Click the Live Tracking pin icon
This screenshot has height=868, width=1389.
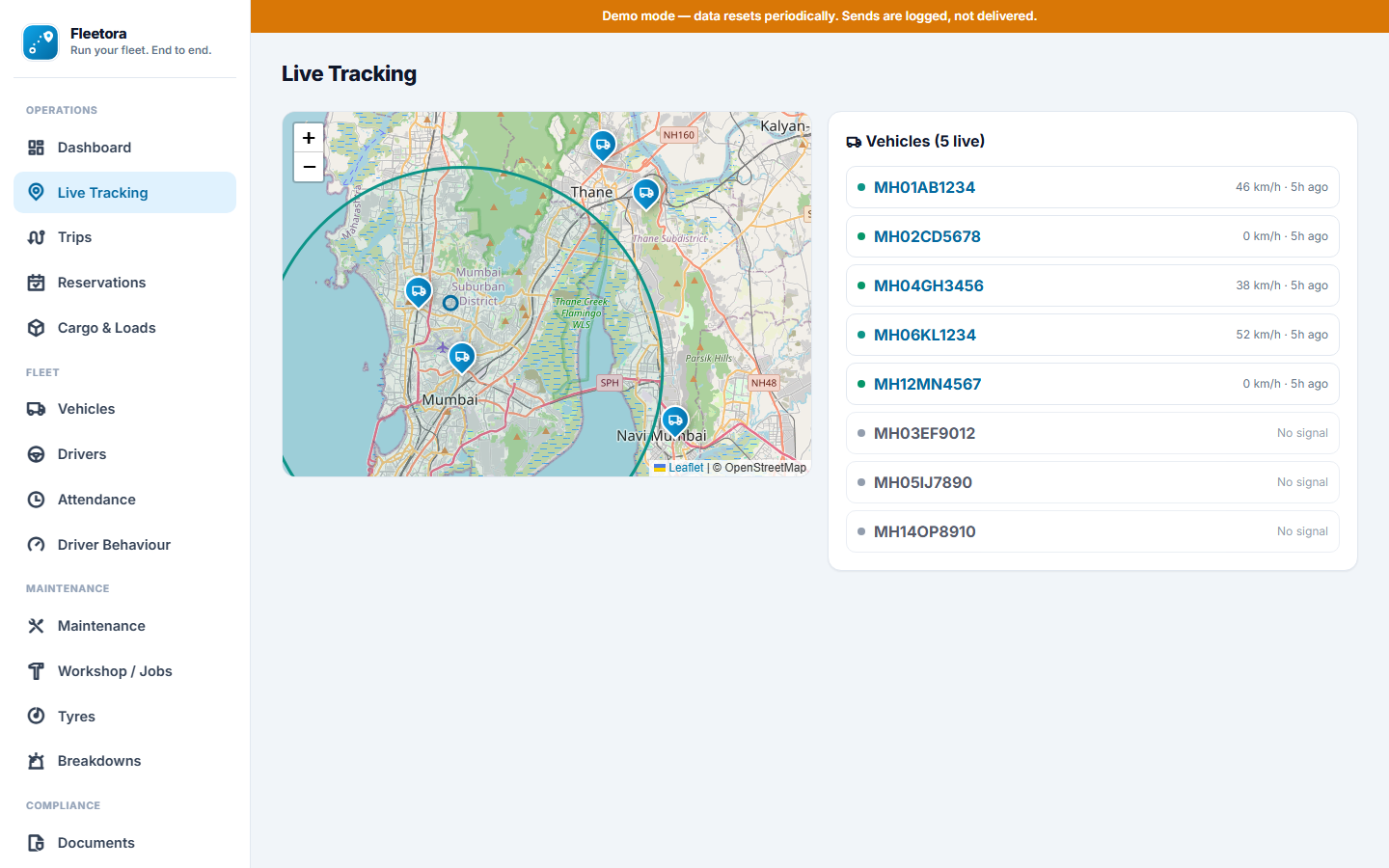(x=36, y=192)
